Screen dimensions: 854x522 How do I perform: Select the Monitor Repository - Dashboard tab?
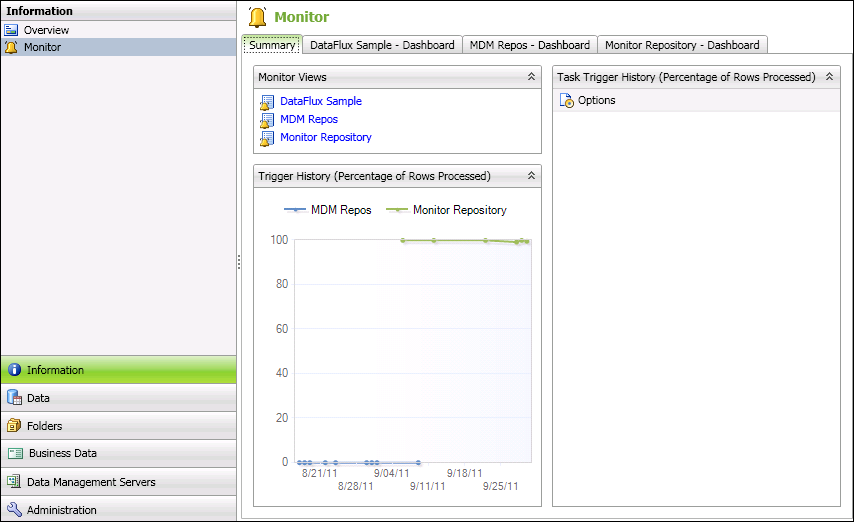coord(683,45)
